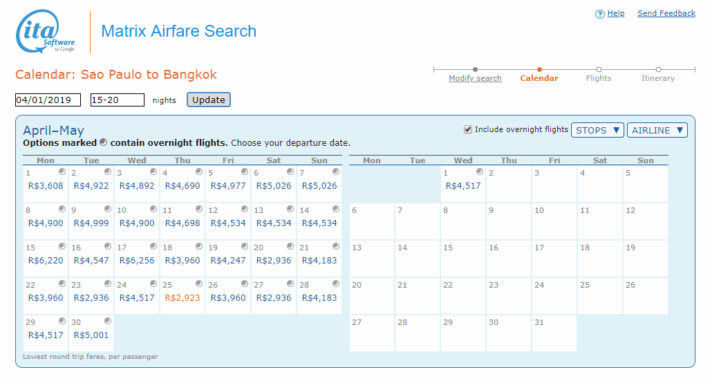Click overnight icon on May 1

coord(480,172)
